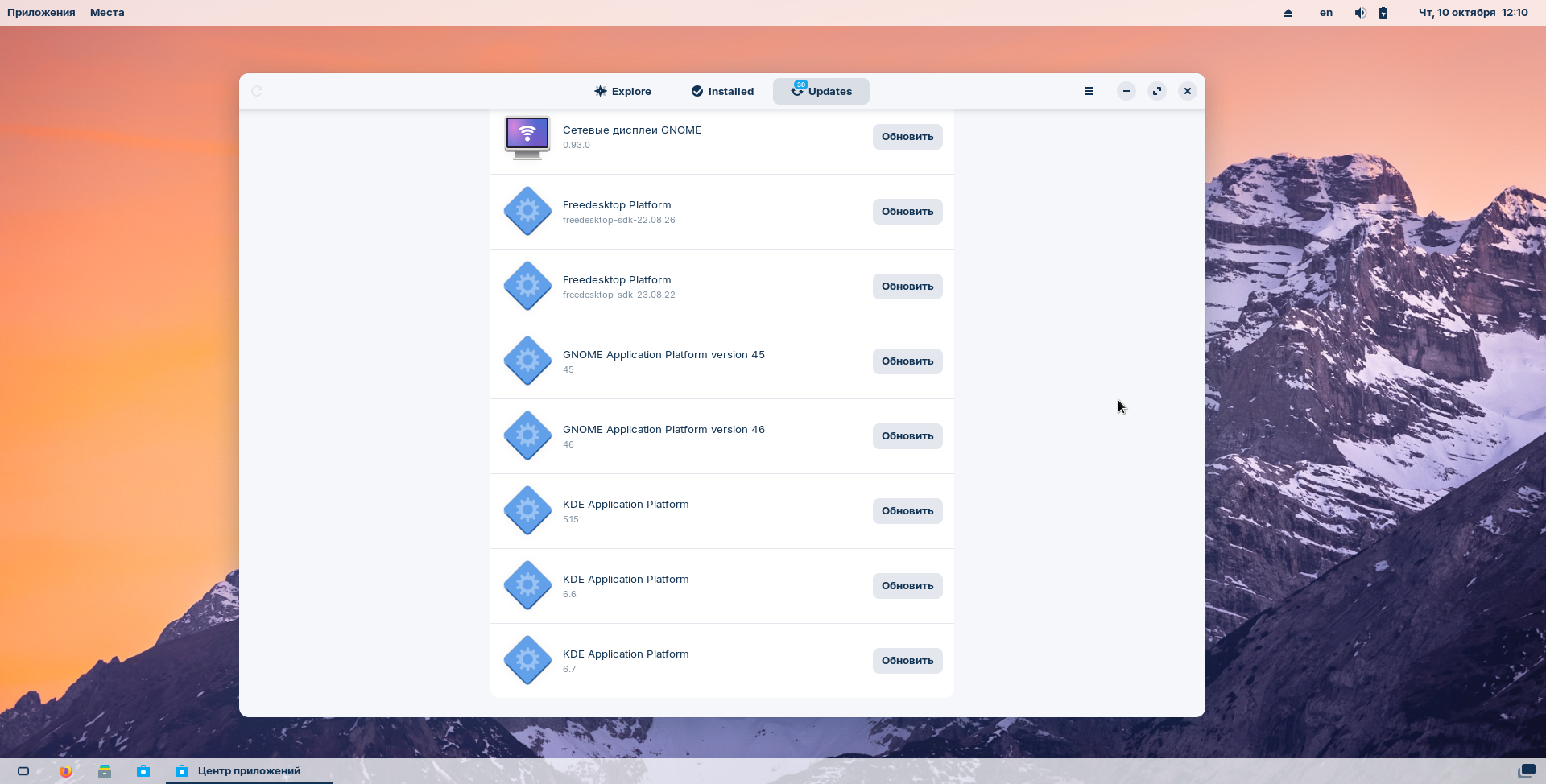The width and height of the screenshot is (1546, 784).
Task: Click the show desktop icon in taskbar
Action: click(x=23, y=771)
